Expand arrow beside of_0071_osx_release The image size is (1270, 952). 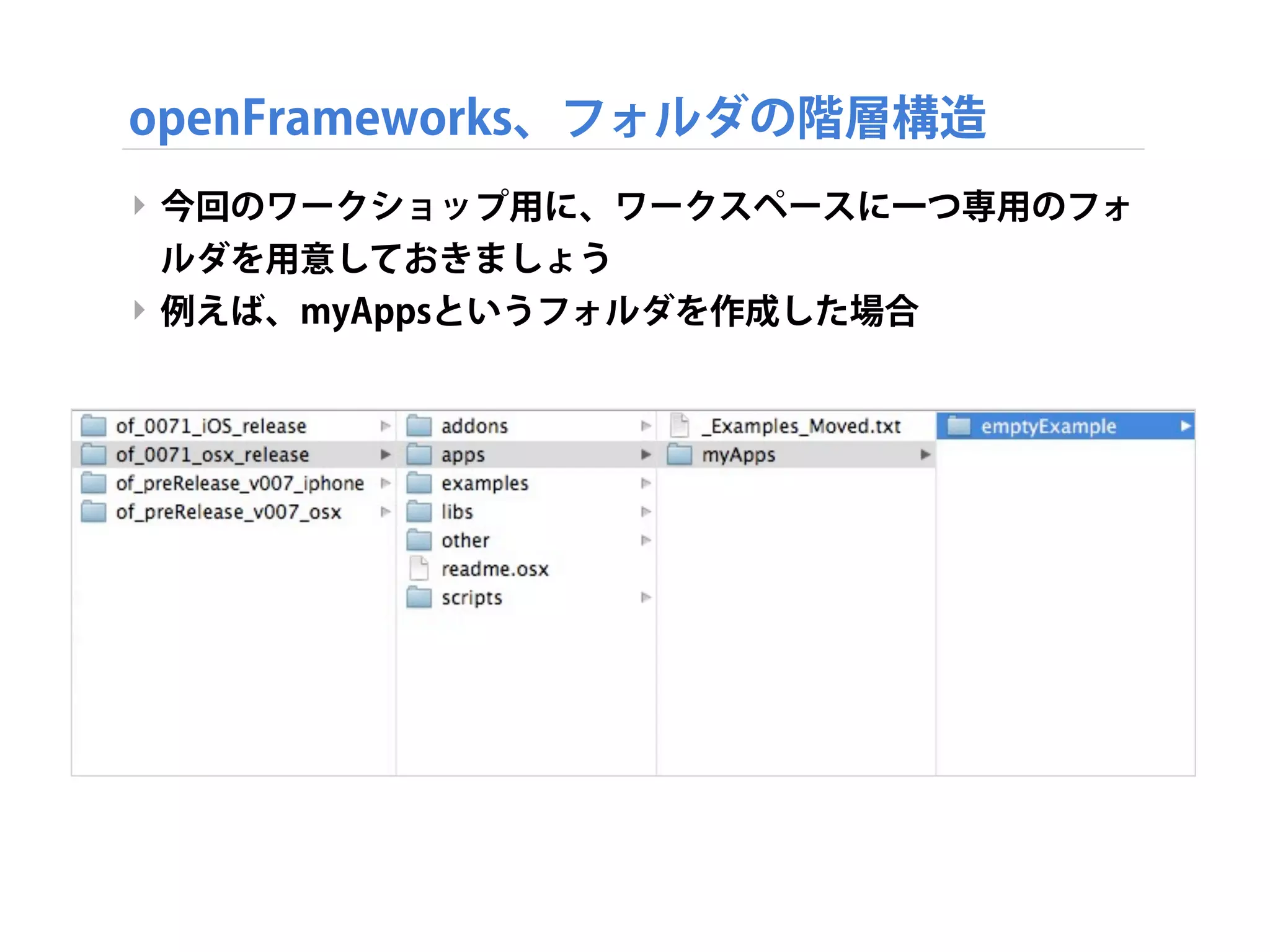click(x=385, y=454)
